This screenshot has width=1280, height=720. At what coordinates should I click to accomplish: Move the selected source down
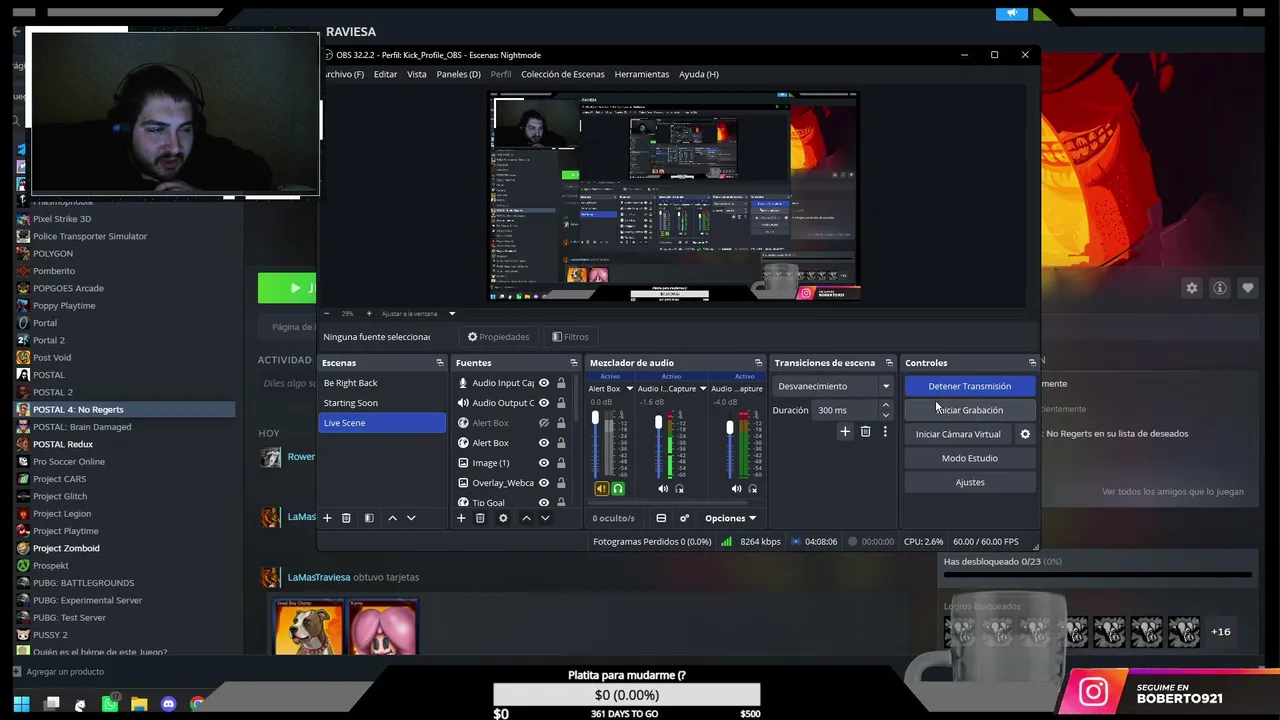[545, 518]
